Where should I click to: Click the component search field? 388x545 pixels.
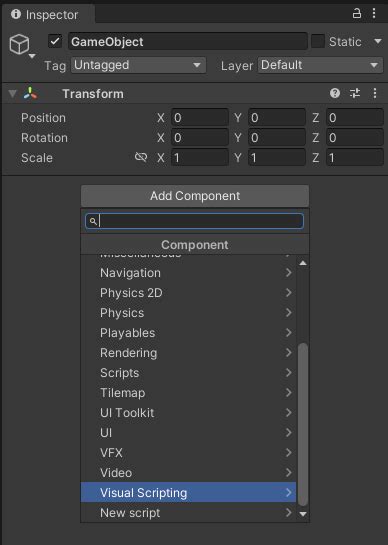194,221
